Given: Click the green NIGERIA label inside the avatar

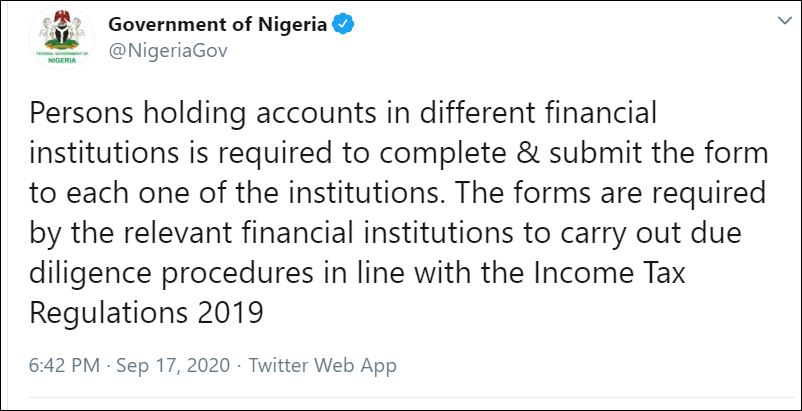Looking at the screenshot, I should [x=62, y=60].
